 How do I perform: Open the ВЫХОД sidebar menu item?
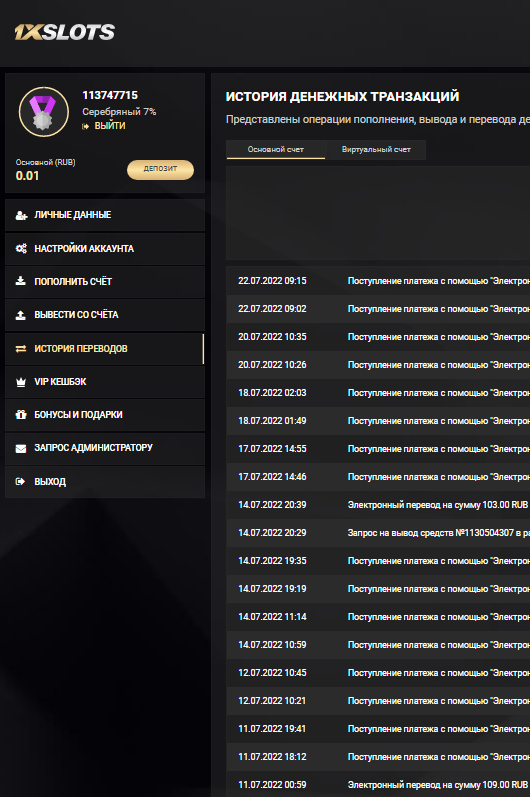105,481
